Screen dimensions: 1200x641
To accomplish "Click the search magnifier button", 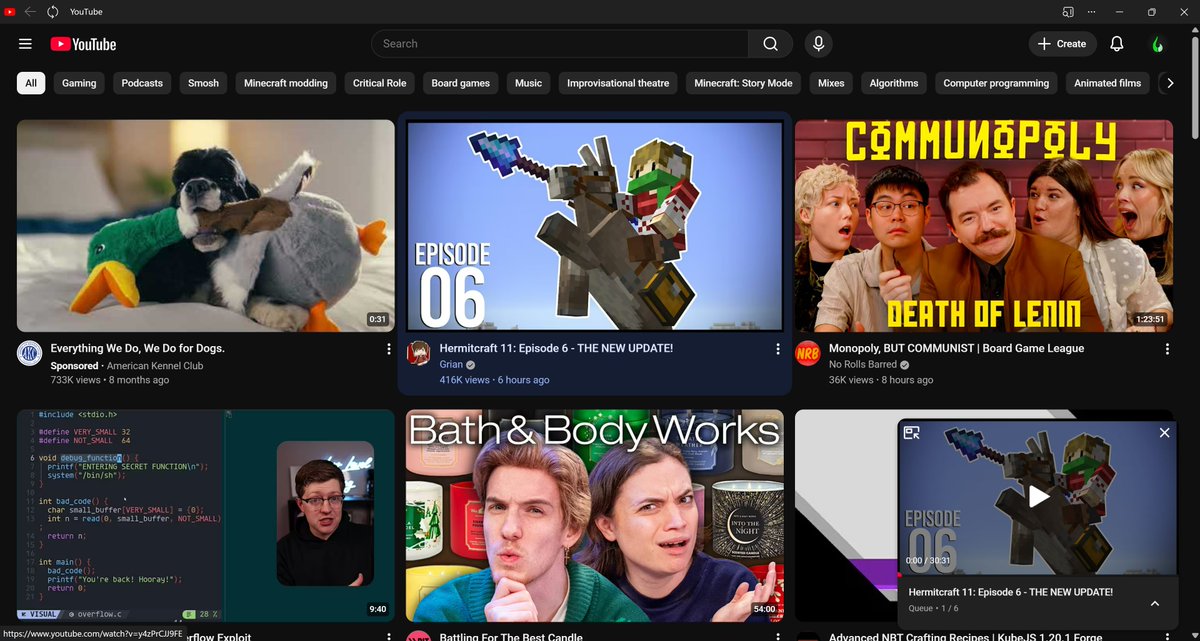I will click(x=770, y=44).
